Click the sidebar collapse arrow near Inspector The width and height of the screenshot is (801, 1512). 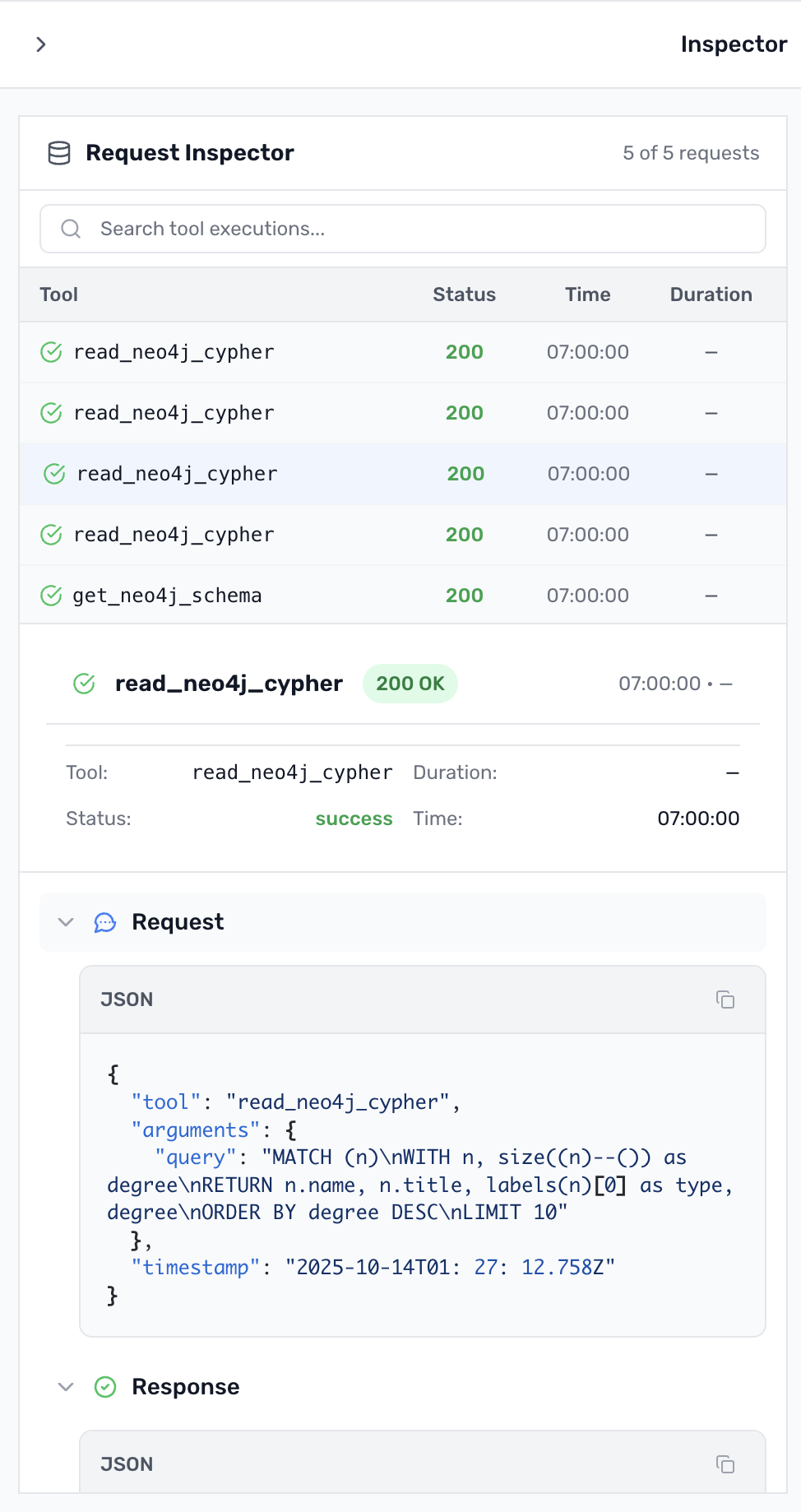(x=40, y=44)
